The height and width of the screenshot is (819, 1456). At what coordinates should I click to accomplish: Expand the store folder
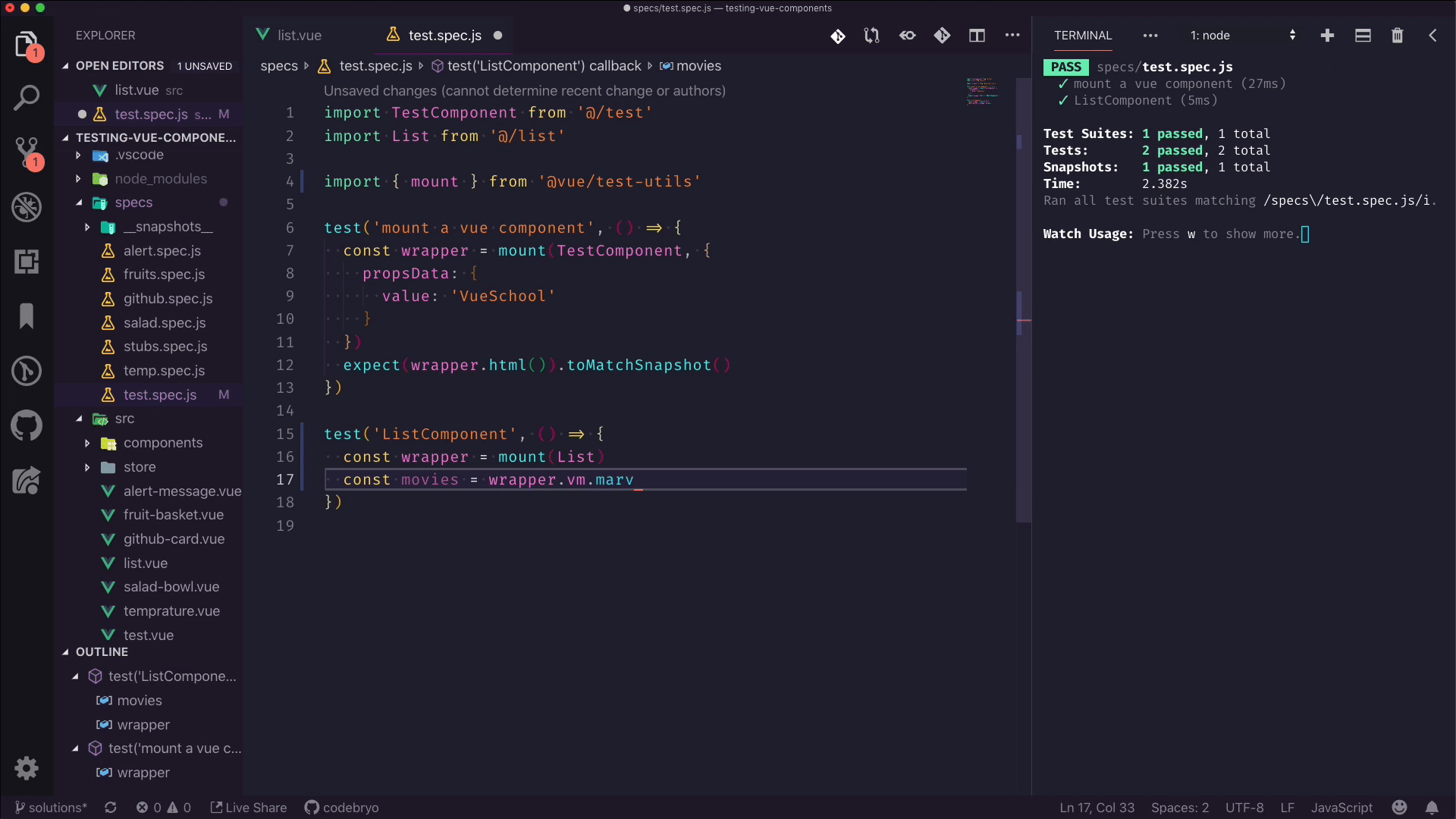click(x=87, y=467)
